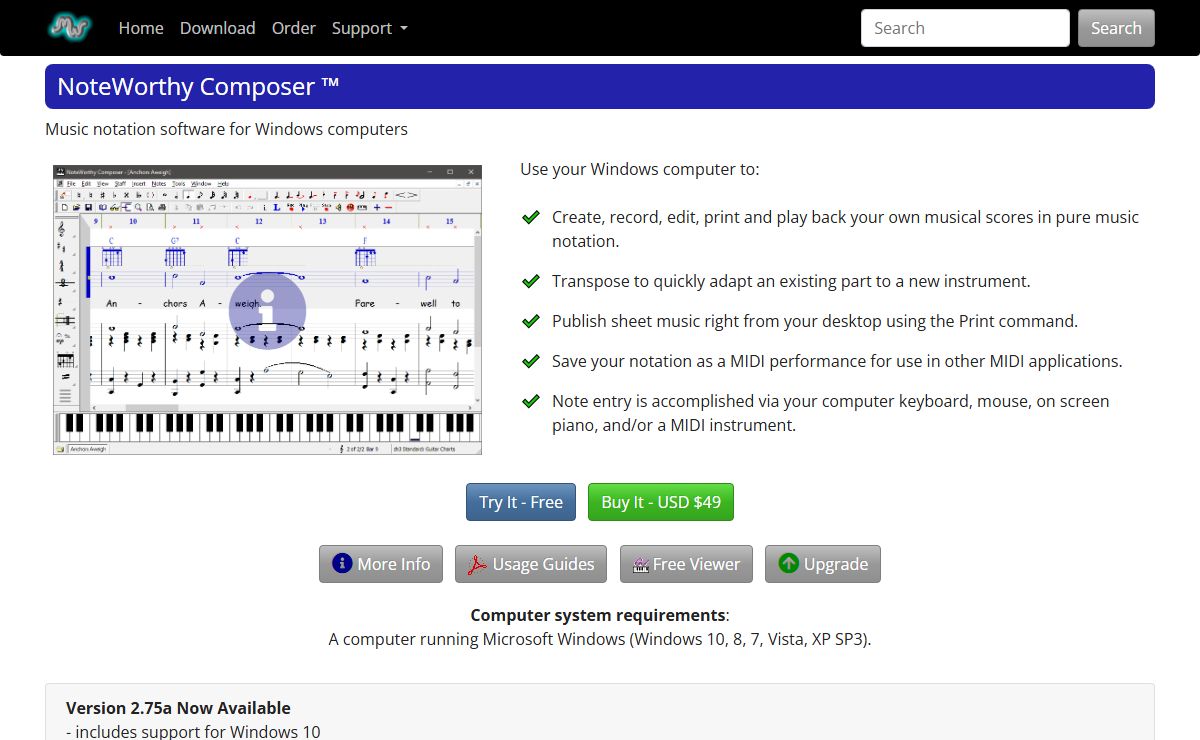Click the green check beside 'Note entry'

pyautogui.click(x=531, y=401)
